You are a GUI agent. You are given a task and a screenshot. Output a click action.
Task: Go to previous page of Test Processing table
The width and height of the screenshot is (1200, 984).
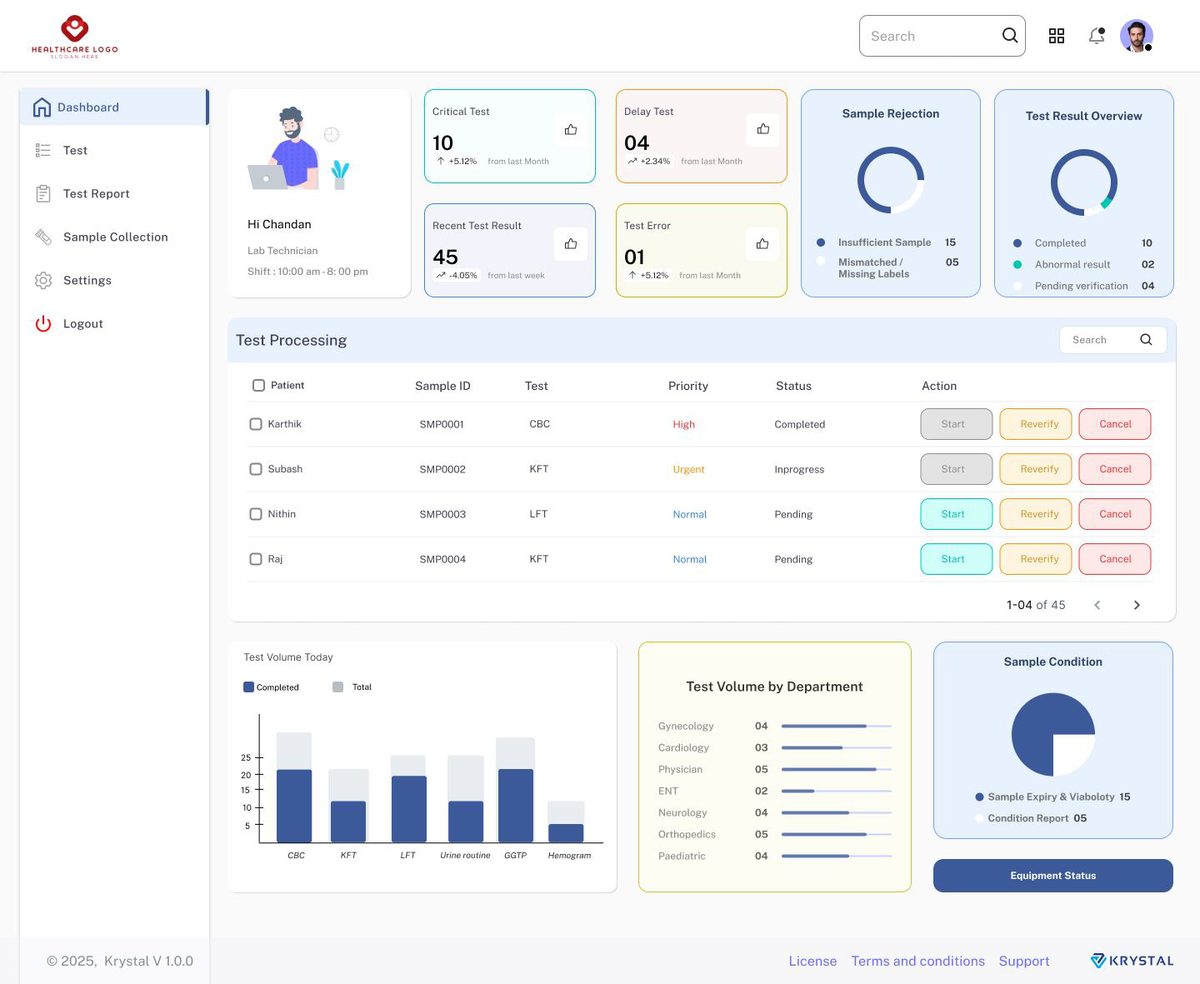pyautogui.click(x=1097, y=605)
